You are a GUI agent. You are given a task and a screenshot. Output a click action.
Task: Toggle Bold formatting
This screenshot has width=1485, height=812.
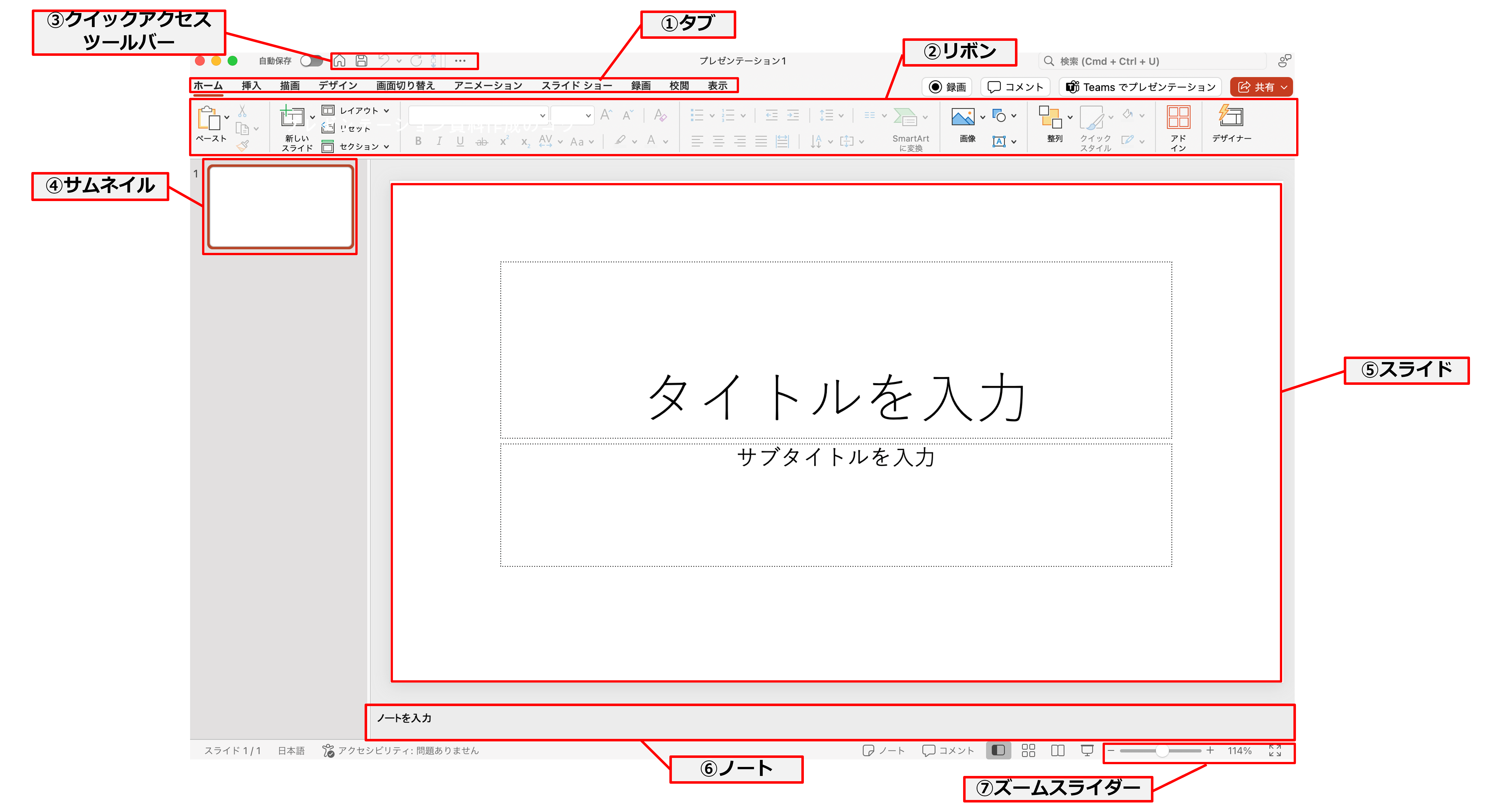point(418,141)
